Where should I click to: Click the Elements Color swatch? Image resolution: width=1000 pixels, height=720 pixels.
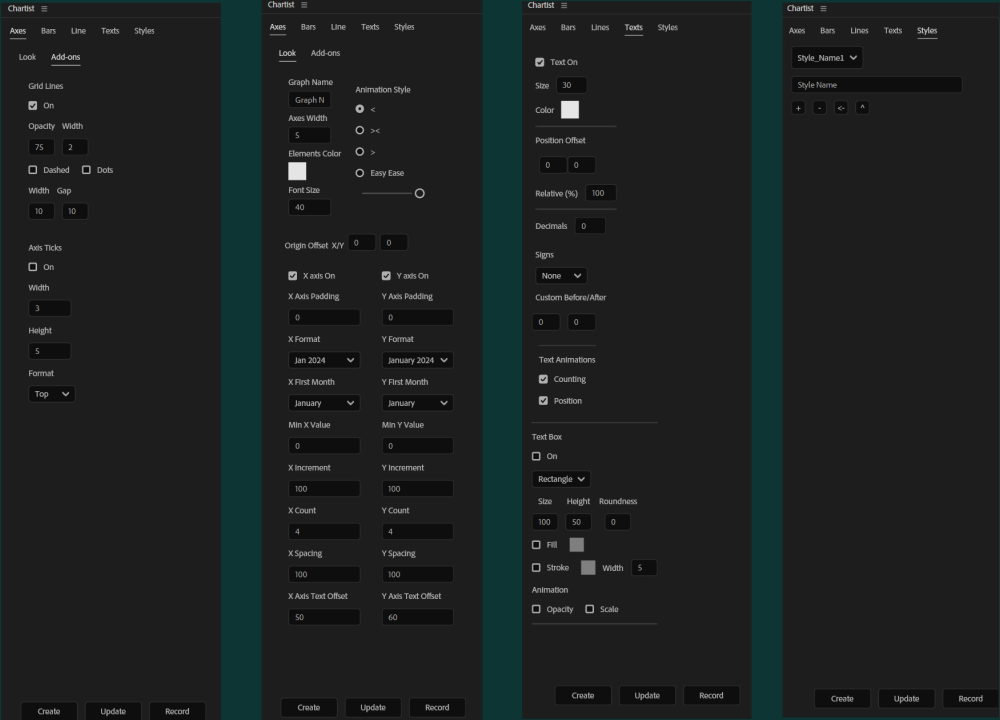pos(297,171)
